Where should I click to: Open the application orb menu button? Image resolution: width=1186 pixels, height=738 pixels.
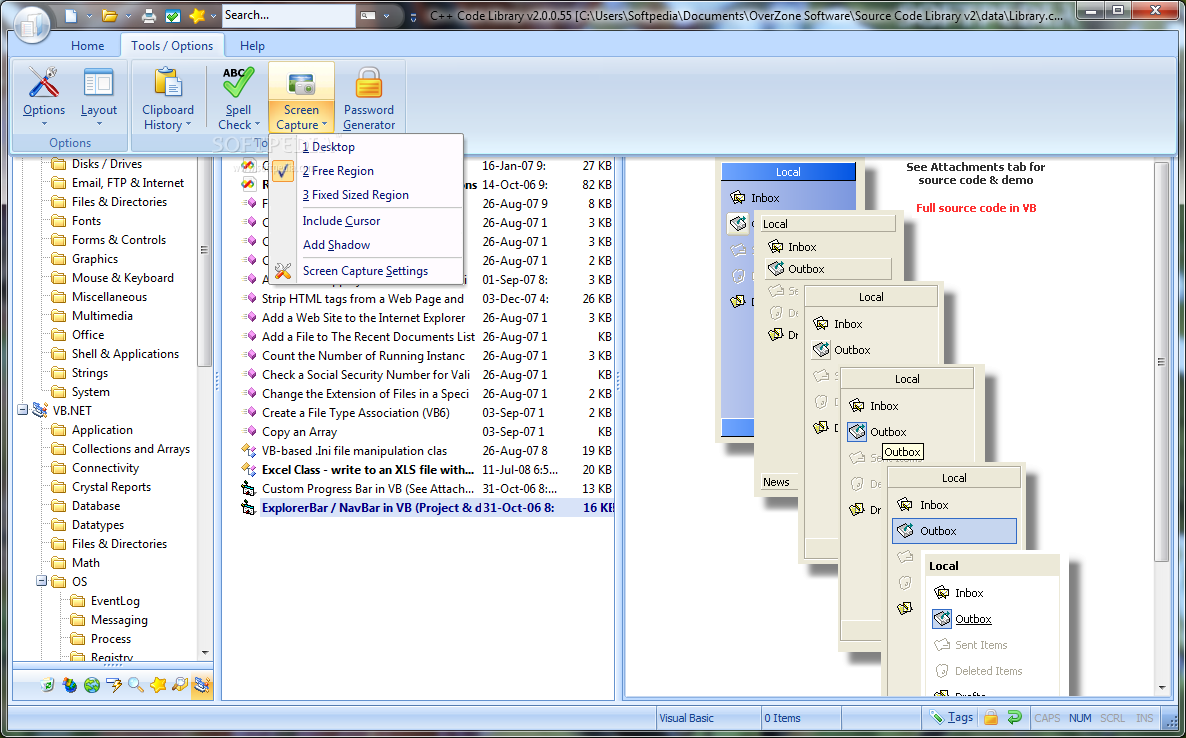(x=30, y=24)
